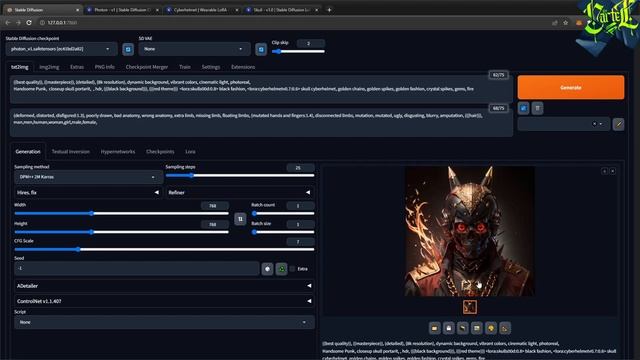Click the swap width and height icon
640x360 pixels.
(x=240, y=219)
